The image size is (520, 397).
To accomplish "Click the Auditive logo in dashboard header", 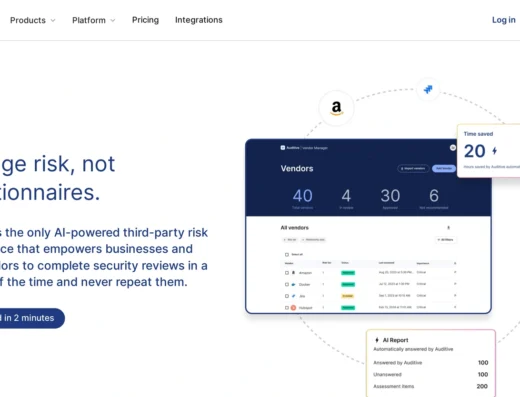I will click(x=283, y=148).
